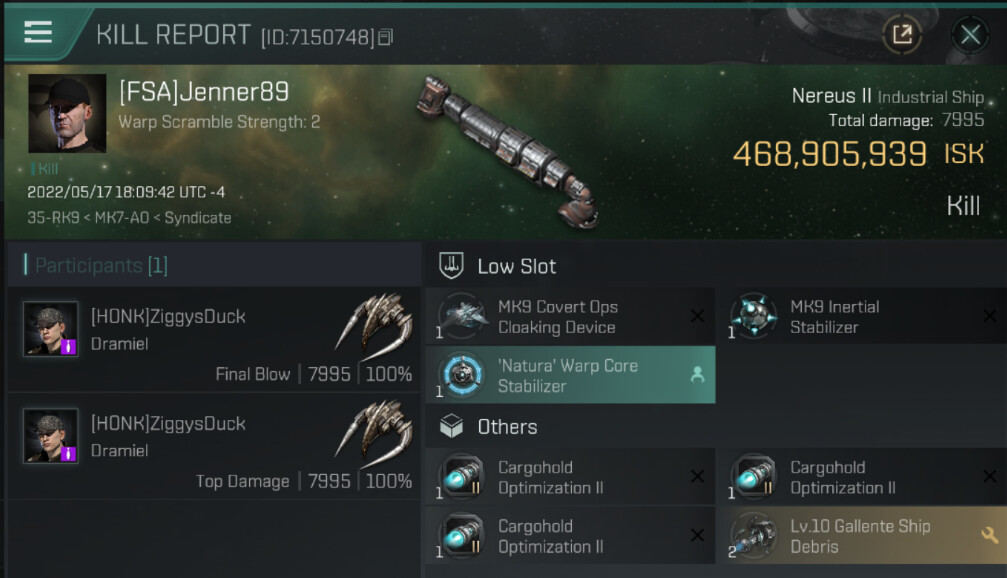Select the MK9 Inertial Stabilizer module
Viewport: 1007px width, 578px height.
(862, 317)
